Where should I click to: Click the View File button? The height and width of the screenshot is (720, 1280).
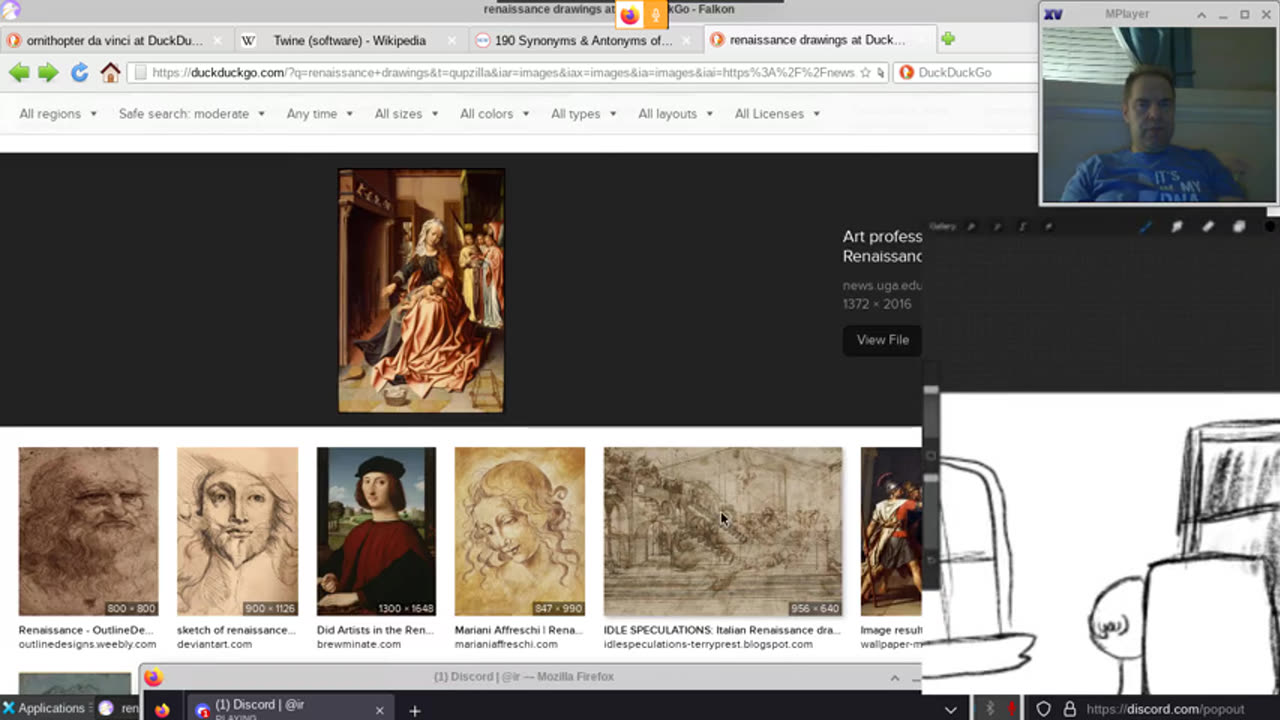tap(882, 340)
